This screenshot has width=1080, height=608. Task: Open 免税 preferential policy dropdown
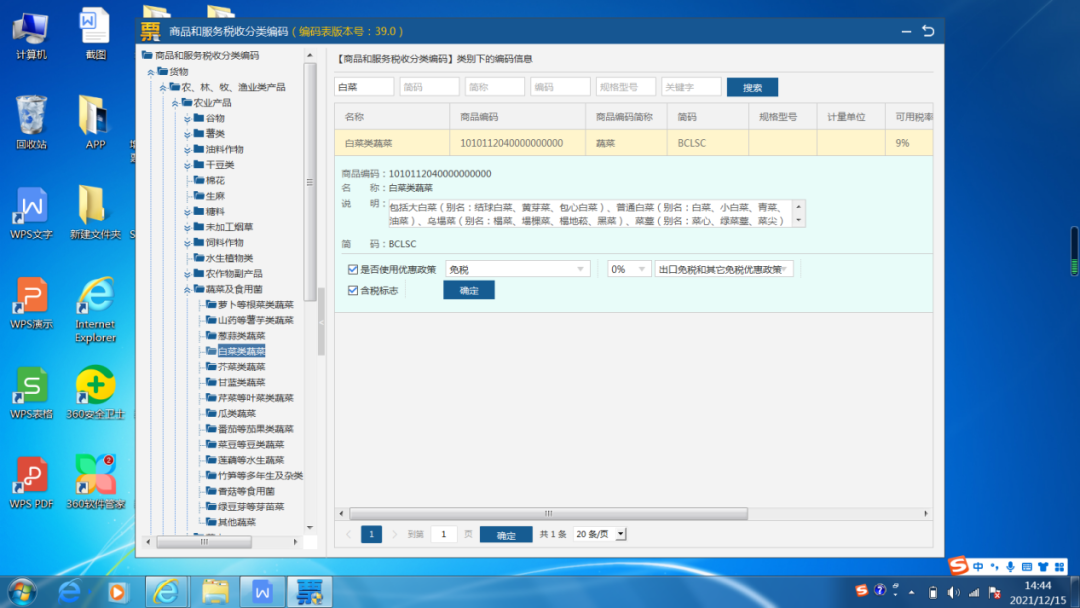click(517, 269)
